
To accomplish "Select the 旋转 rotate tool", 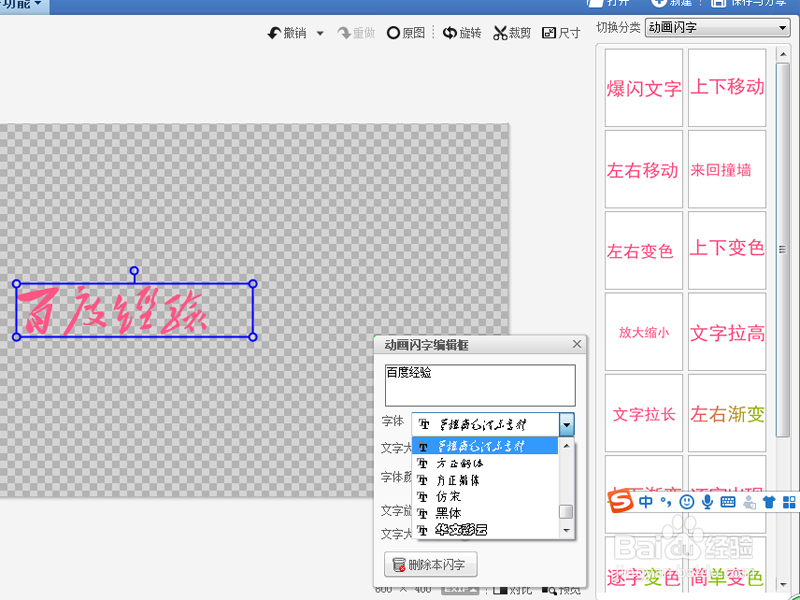I will (462, 33).
